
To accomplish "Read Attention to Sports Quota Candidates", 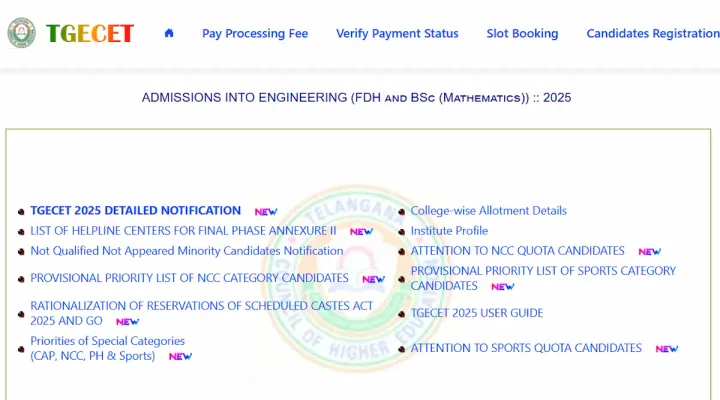I will click(x=526, y=348).
